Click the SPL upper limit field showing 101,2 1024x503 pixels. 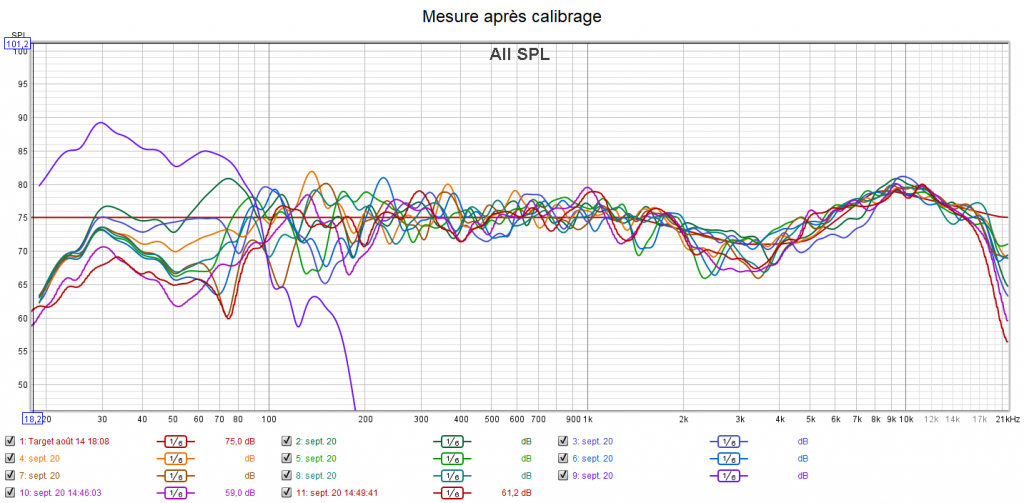(18, 44)
